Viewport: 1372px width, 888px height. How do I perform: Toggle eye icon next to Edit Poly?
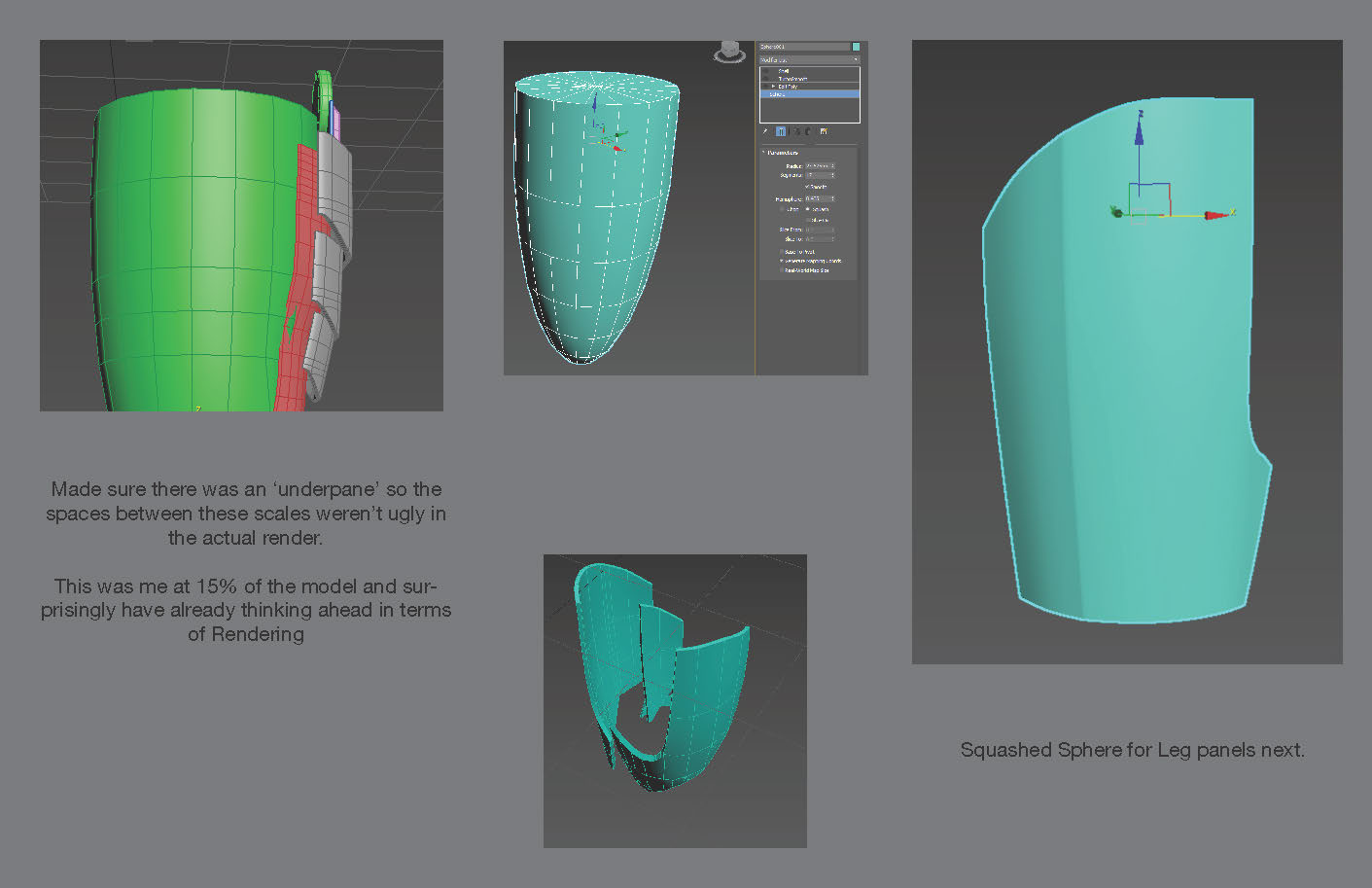coord(765,87)
